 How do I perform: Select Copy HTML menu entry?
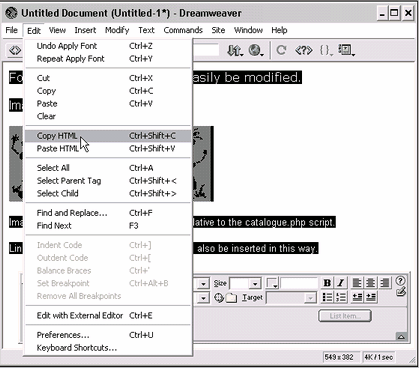click(108, 136)
